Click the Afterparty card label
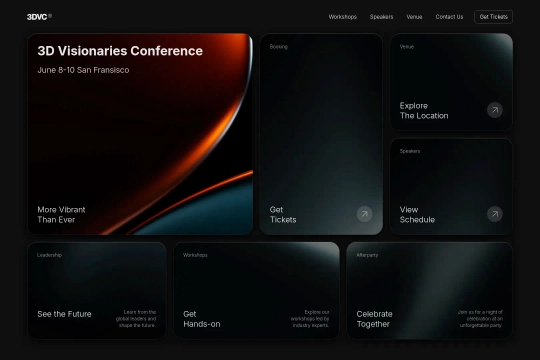The width and height of the screenshot is (540, 360). coord(367,255)
